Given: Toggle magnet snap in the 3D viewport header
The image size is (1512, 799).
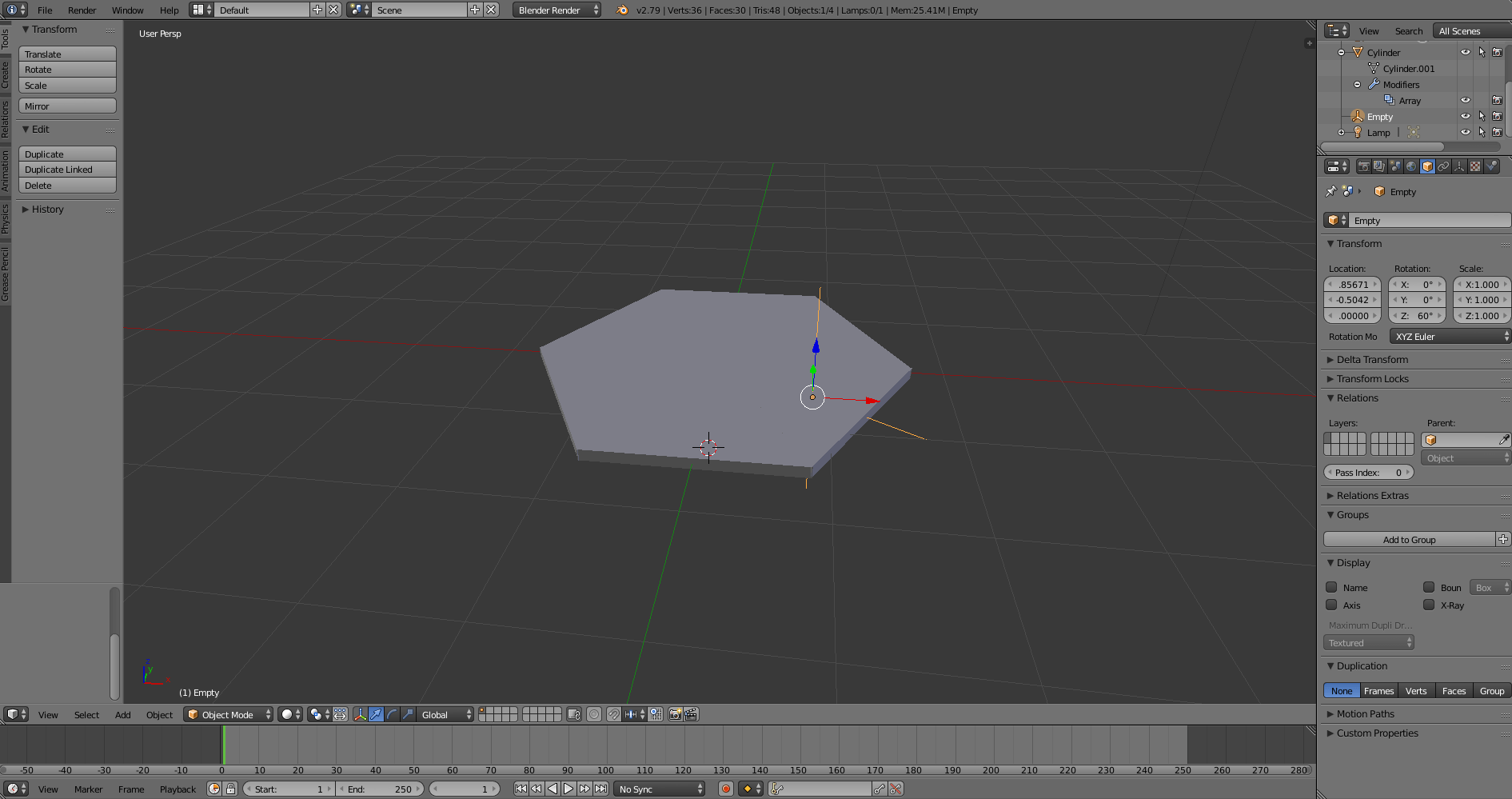Looking at the screenshot, I should 612,714.
